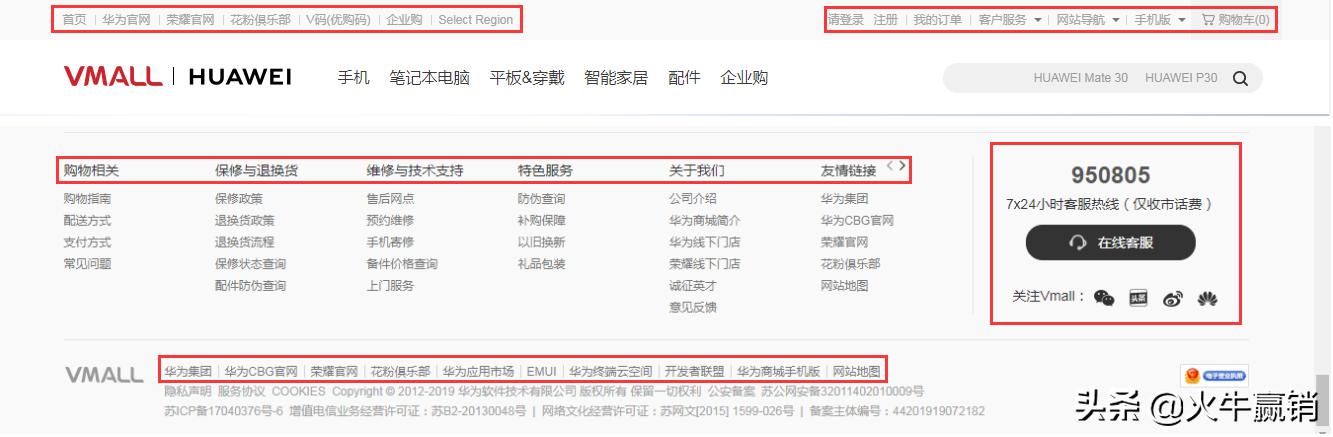Open the 补购保障 link
Image resolution: width=1333 pixels, height=437 pixels.
[x=541, y=221]
